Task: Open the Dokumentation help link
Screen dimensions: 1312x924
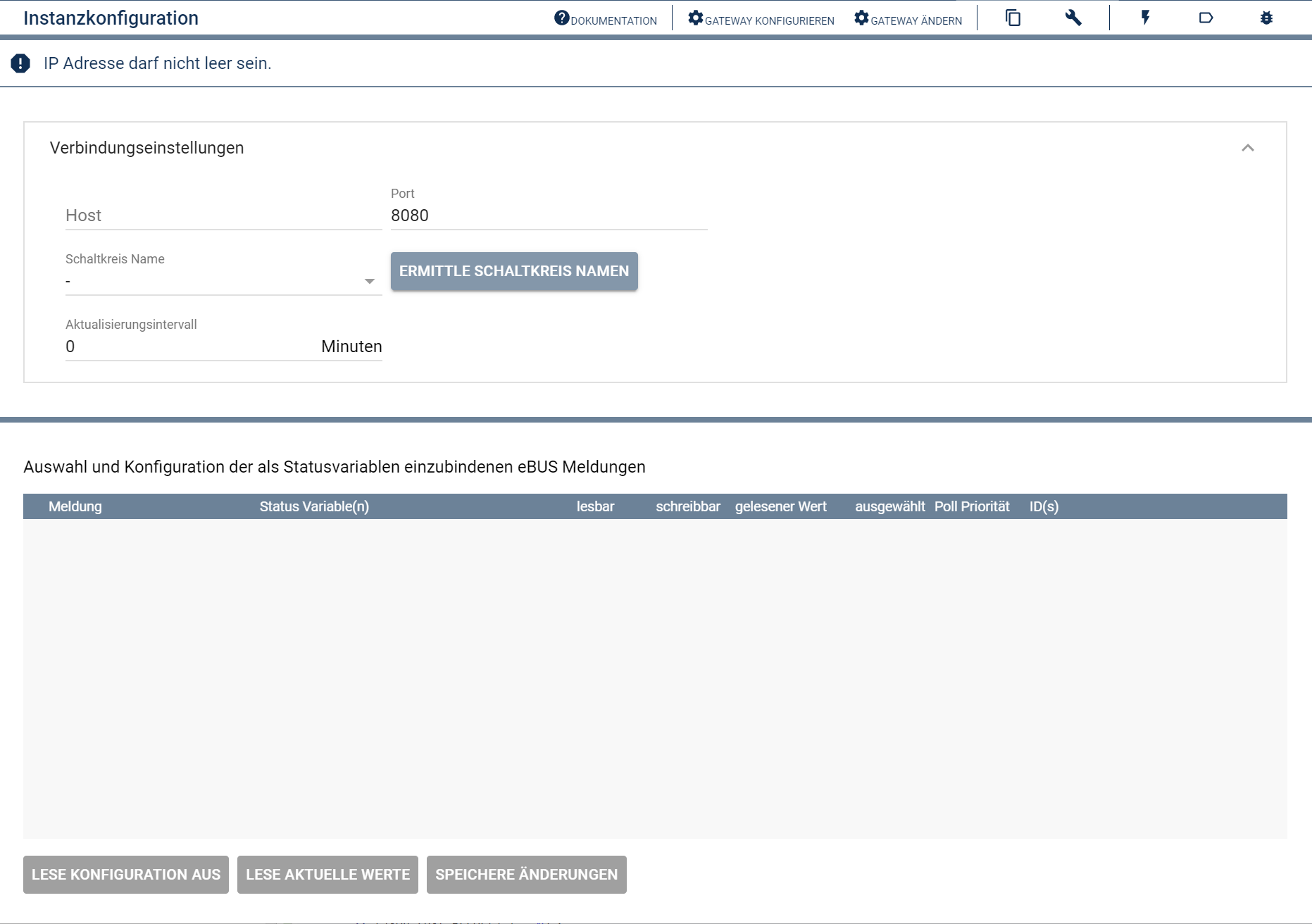Action: 606,18
